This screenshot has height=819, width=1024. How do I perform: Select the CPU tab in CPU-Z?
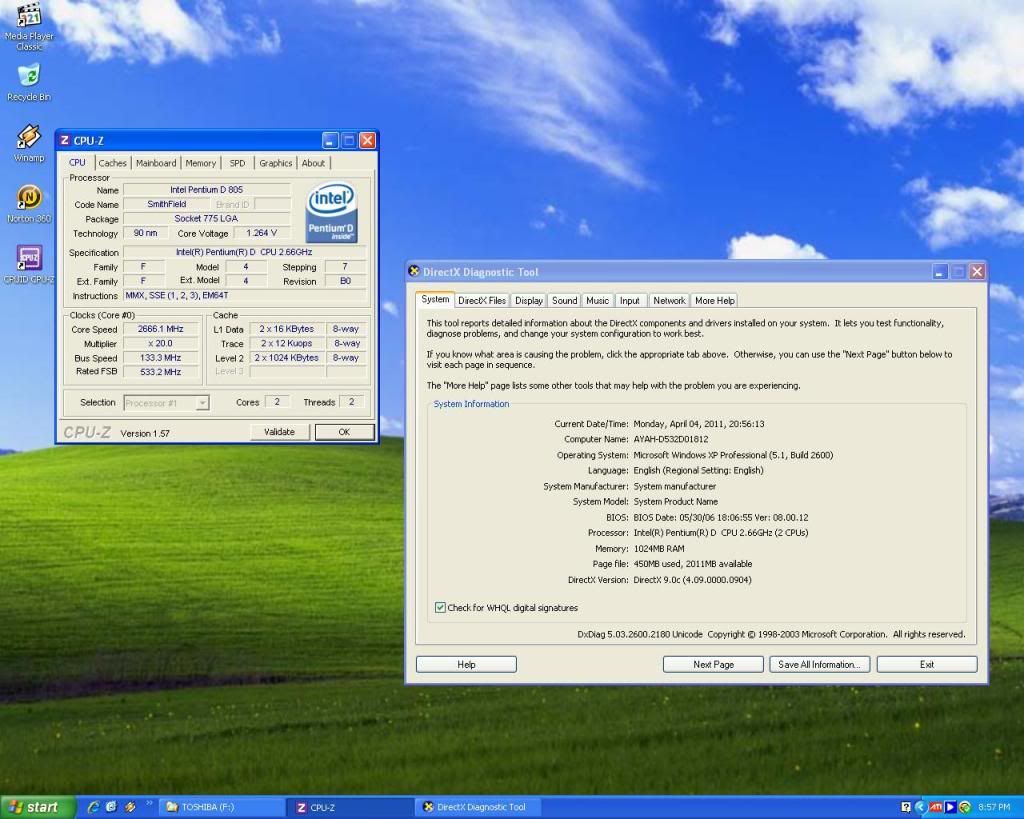[x=77, y=162]
